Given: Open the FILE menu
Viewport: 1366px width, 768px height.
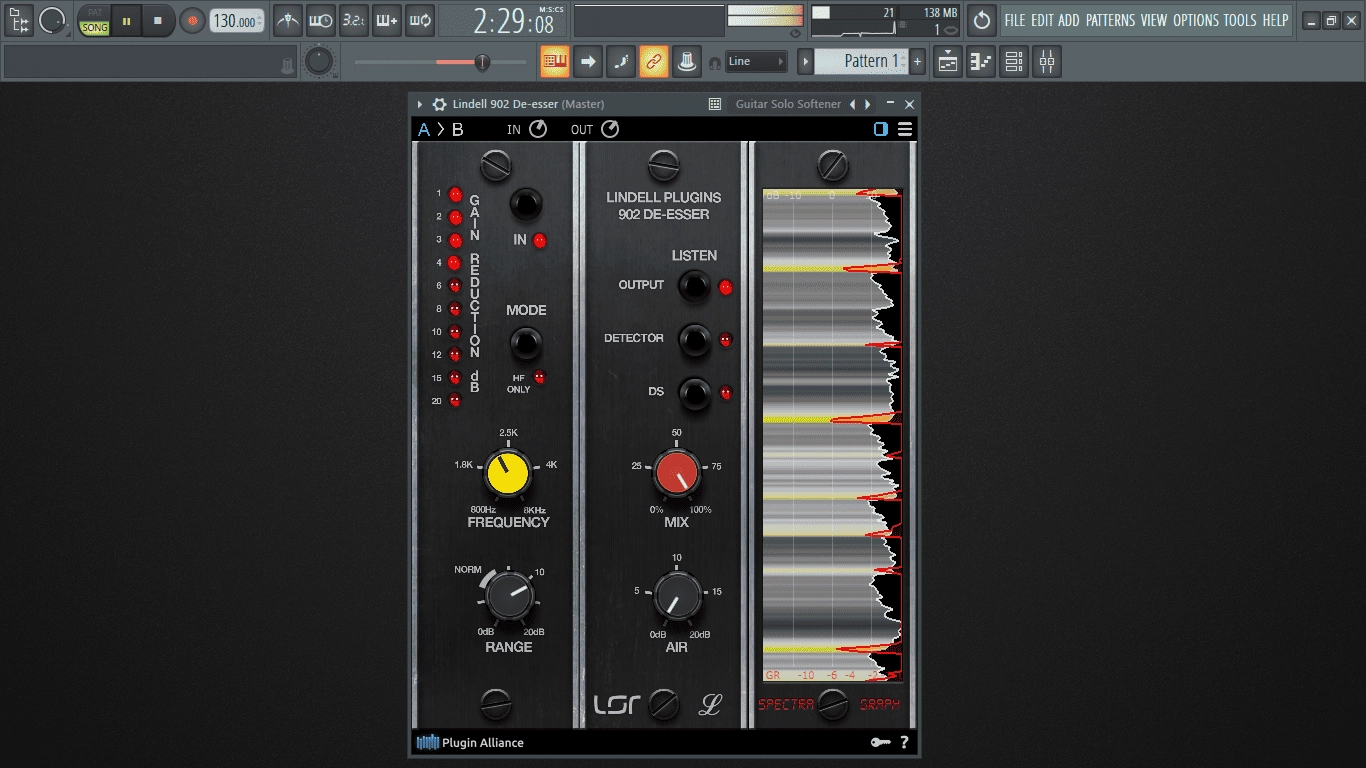Looking at the screenshot, I should click(x=1015, y=20).
